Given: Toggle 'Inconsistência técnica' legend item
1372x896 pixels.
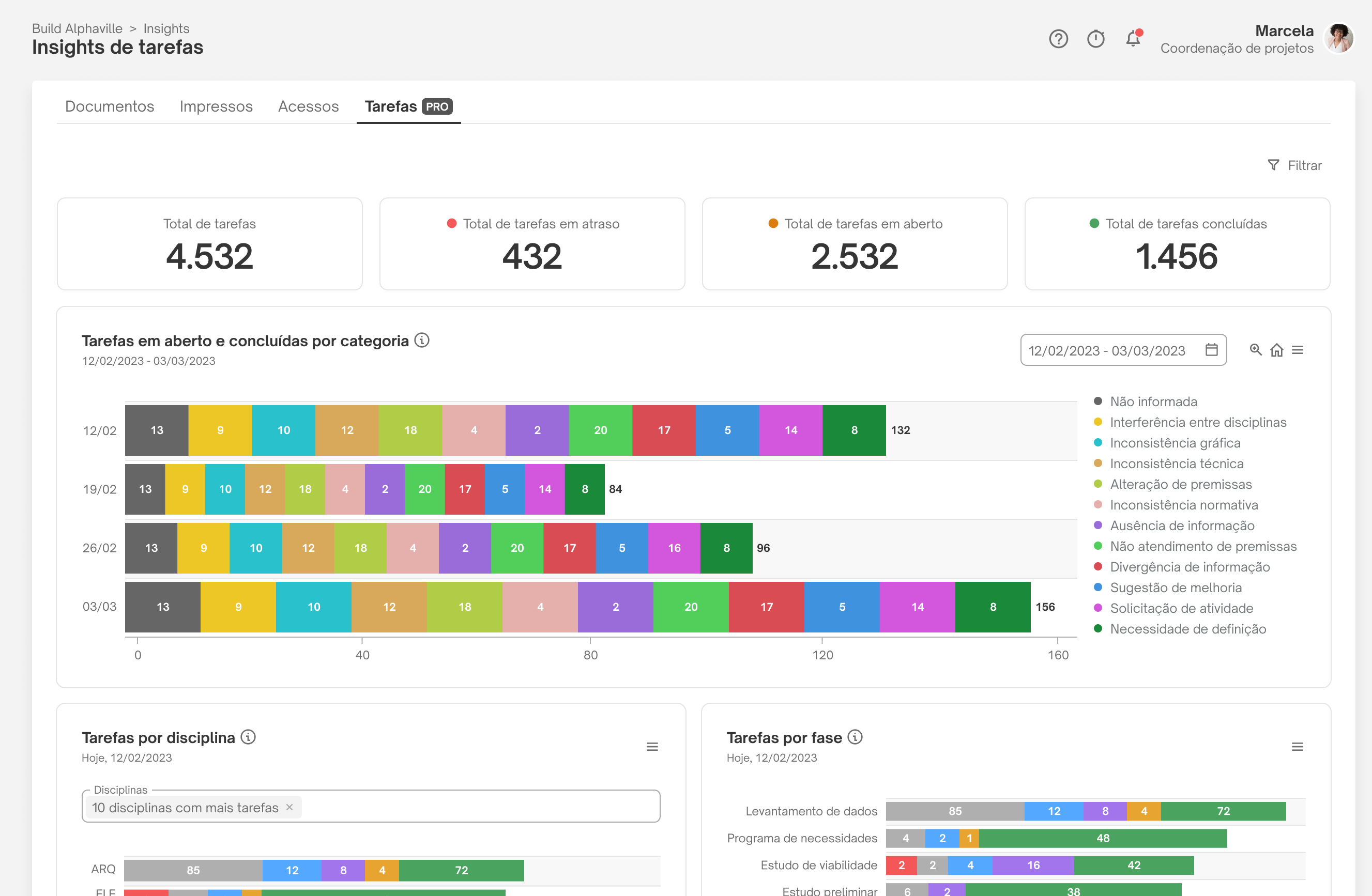Looking at the screenshot, I should (x=1168, y=464).
